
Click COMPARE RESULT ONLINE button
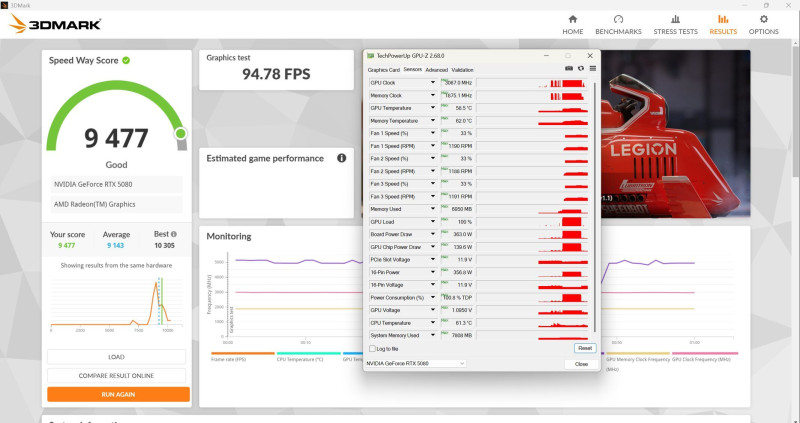click(x=116, y=376)
